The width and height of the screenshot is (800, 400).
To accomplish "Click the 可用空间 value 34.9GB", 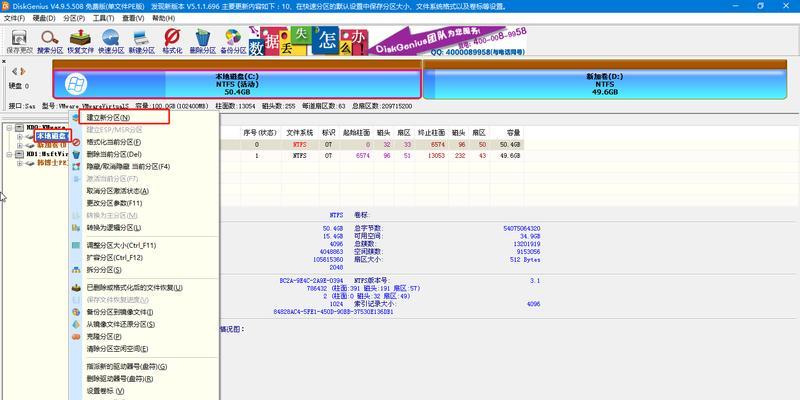I will (531, 236).
